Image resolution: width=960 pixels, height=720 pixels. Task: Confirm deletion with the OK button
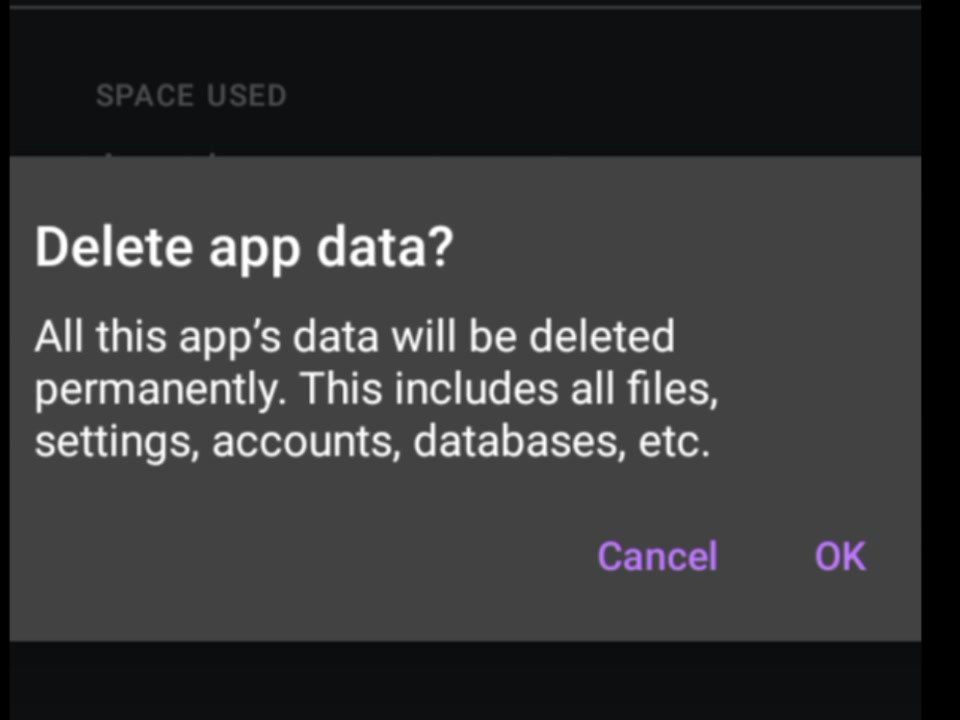[x=840, y=556]
